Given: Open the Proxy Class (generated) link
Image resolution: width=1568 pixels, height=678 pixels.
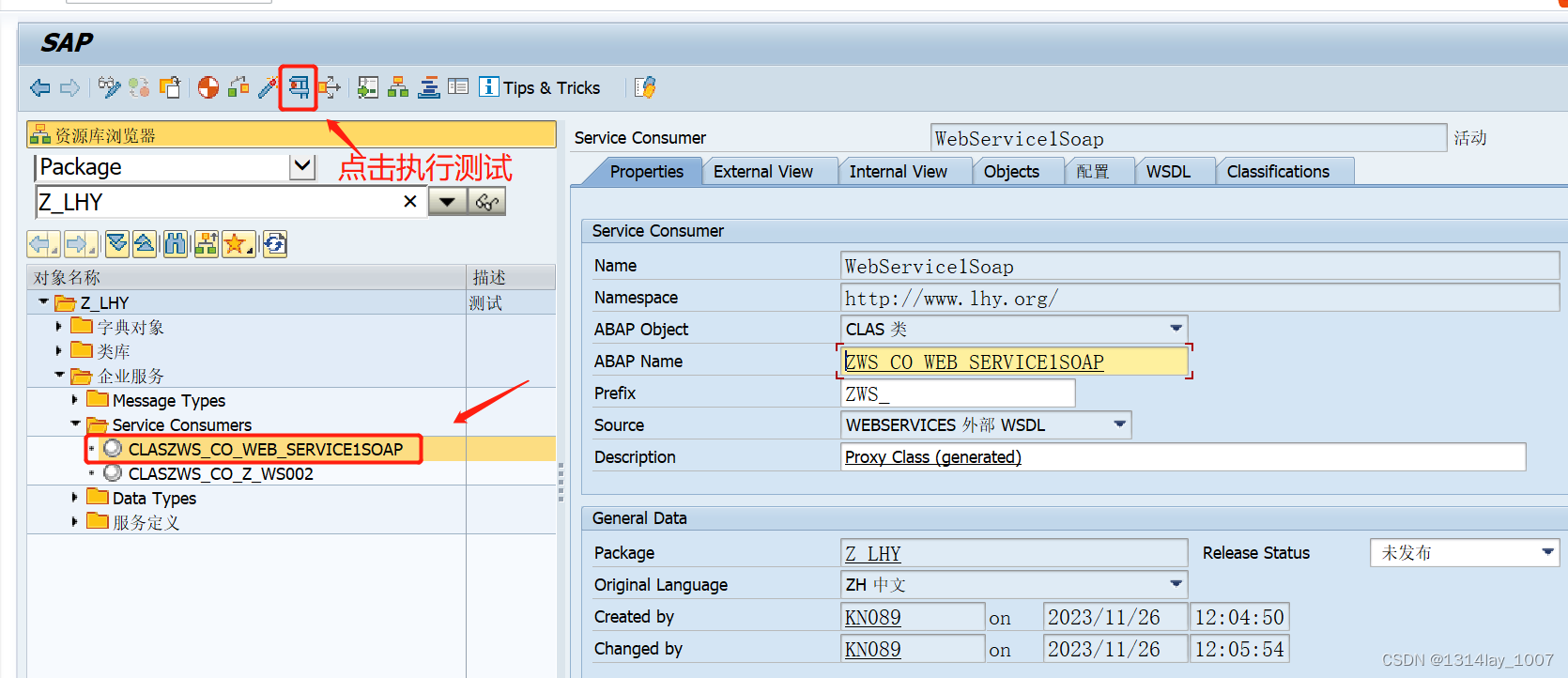Looking at the screenshot, I should pyautogui.click(x=933, y=457).
